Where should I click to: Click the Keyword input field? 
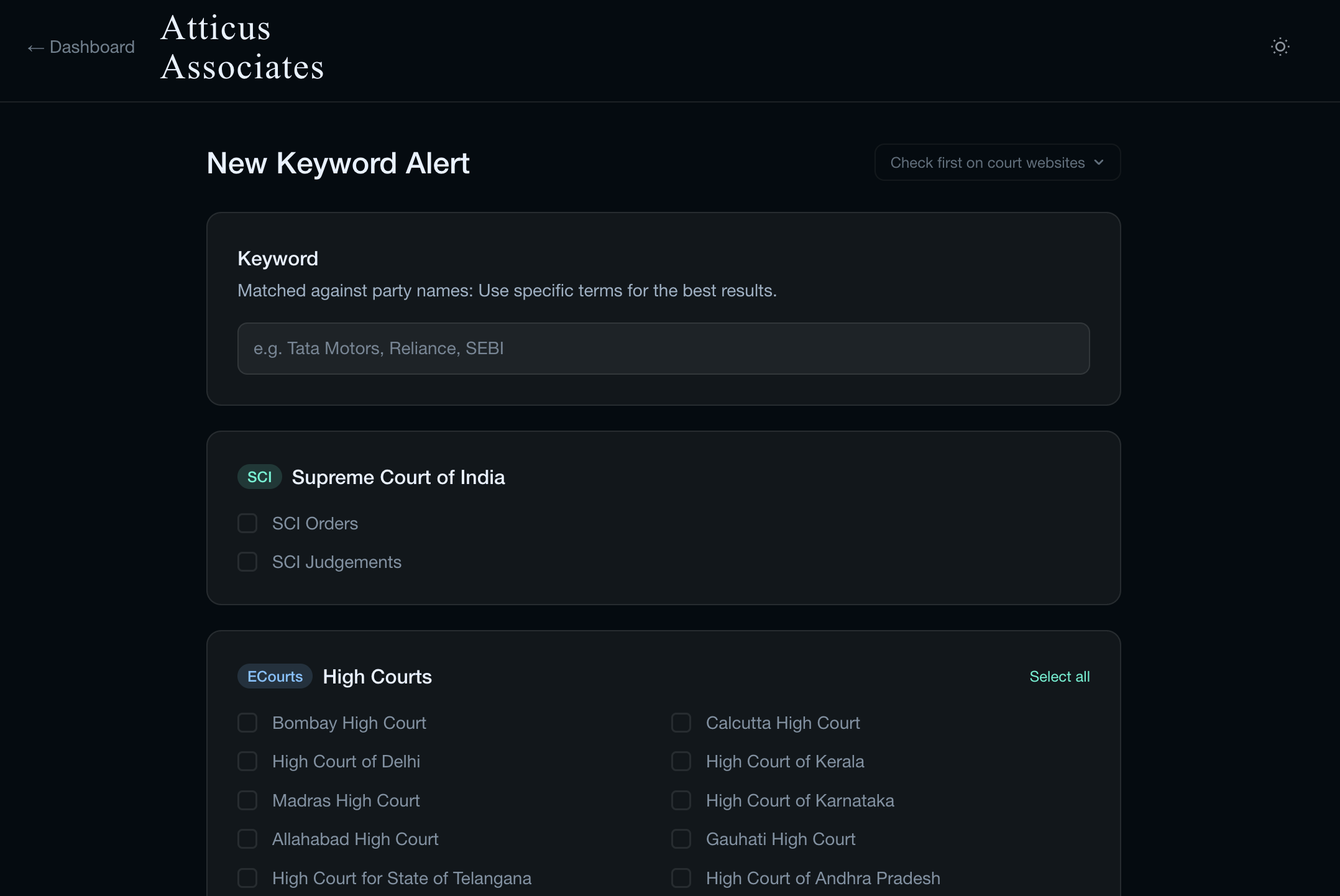tap(663, 349)
